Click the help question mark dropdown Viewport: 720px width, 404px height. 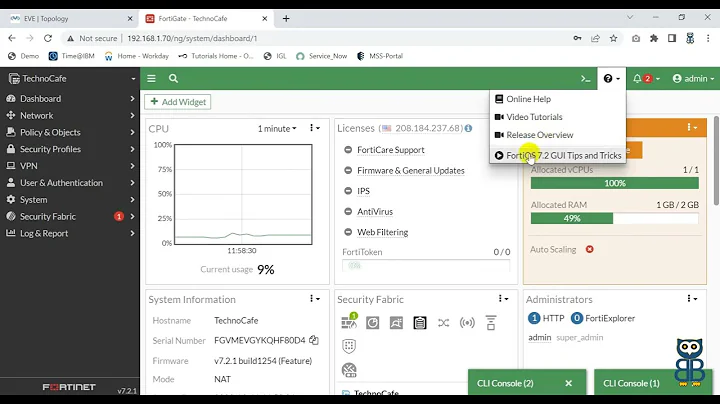point(611,79)
